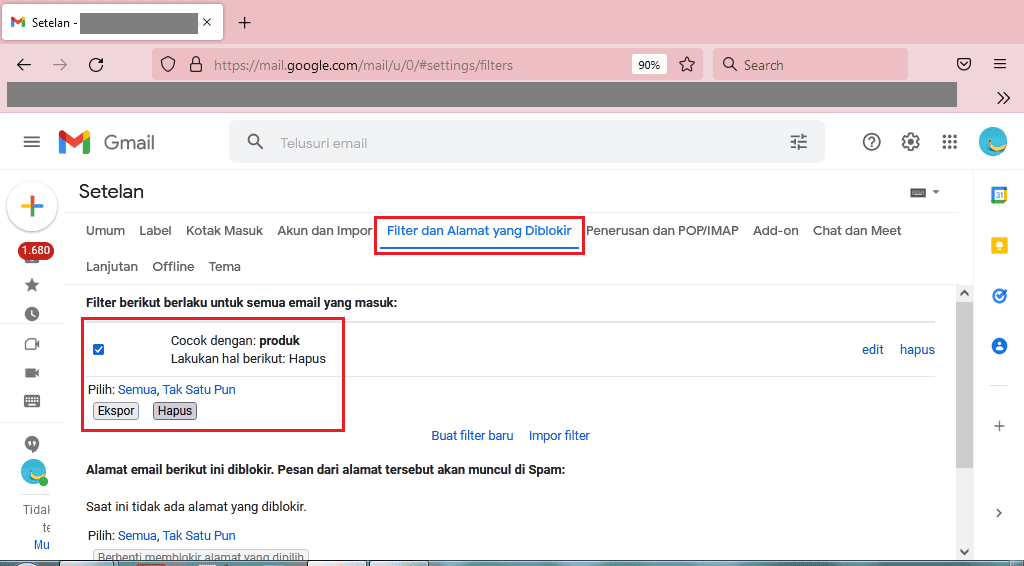Open a new browser tab
The image size is (1024, 566).
click(244, 22)
